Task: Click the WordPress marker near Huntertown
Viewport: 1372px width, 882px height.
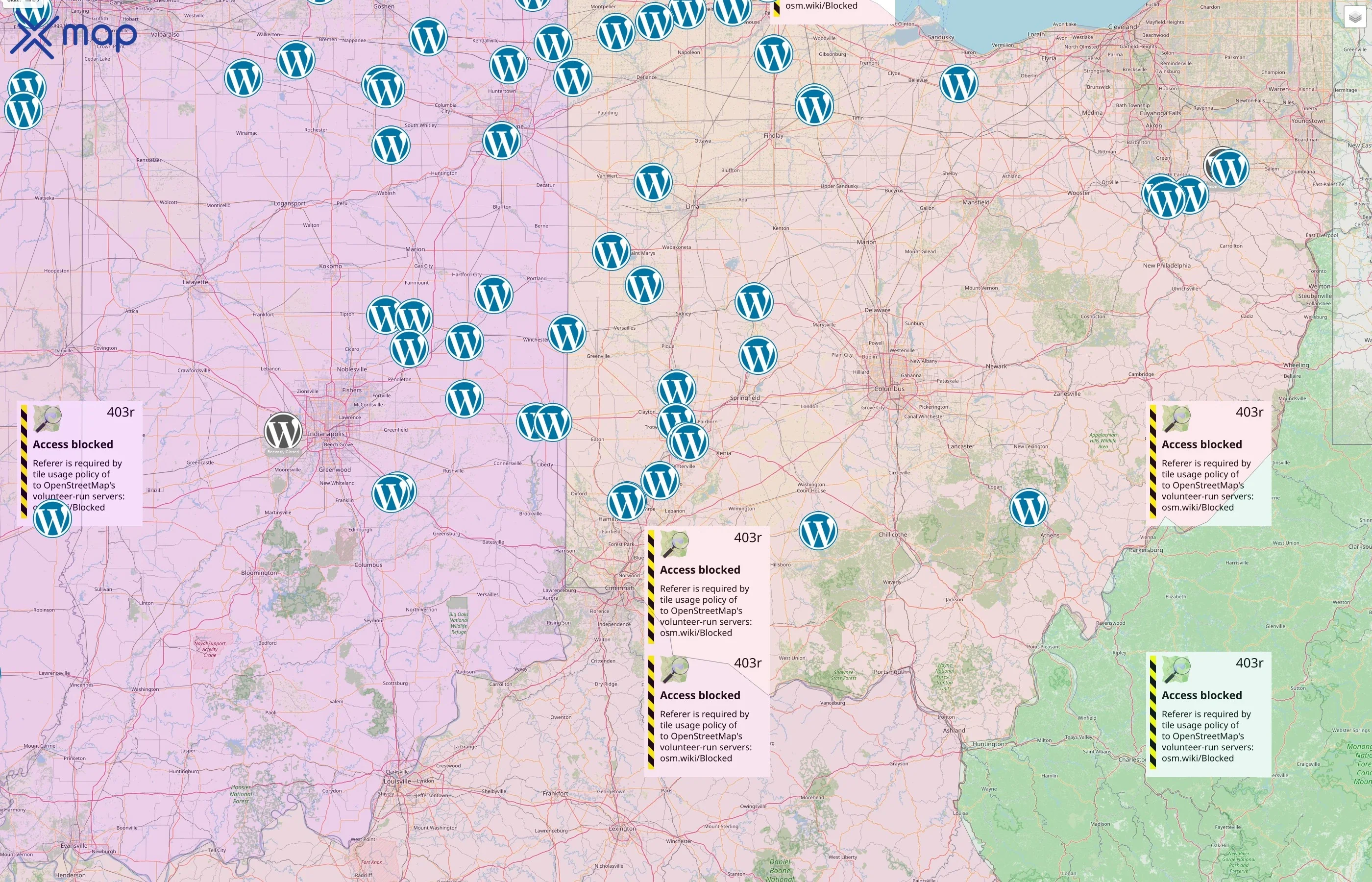Action: point(510,65)
